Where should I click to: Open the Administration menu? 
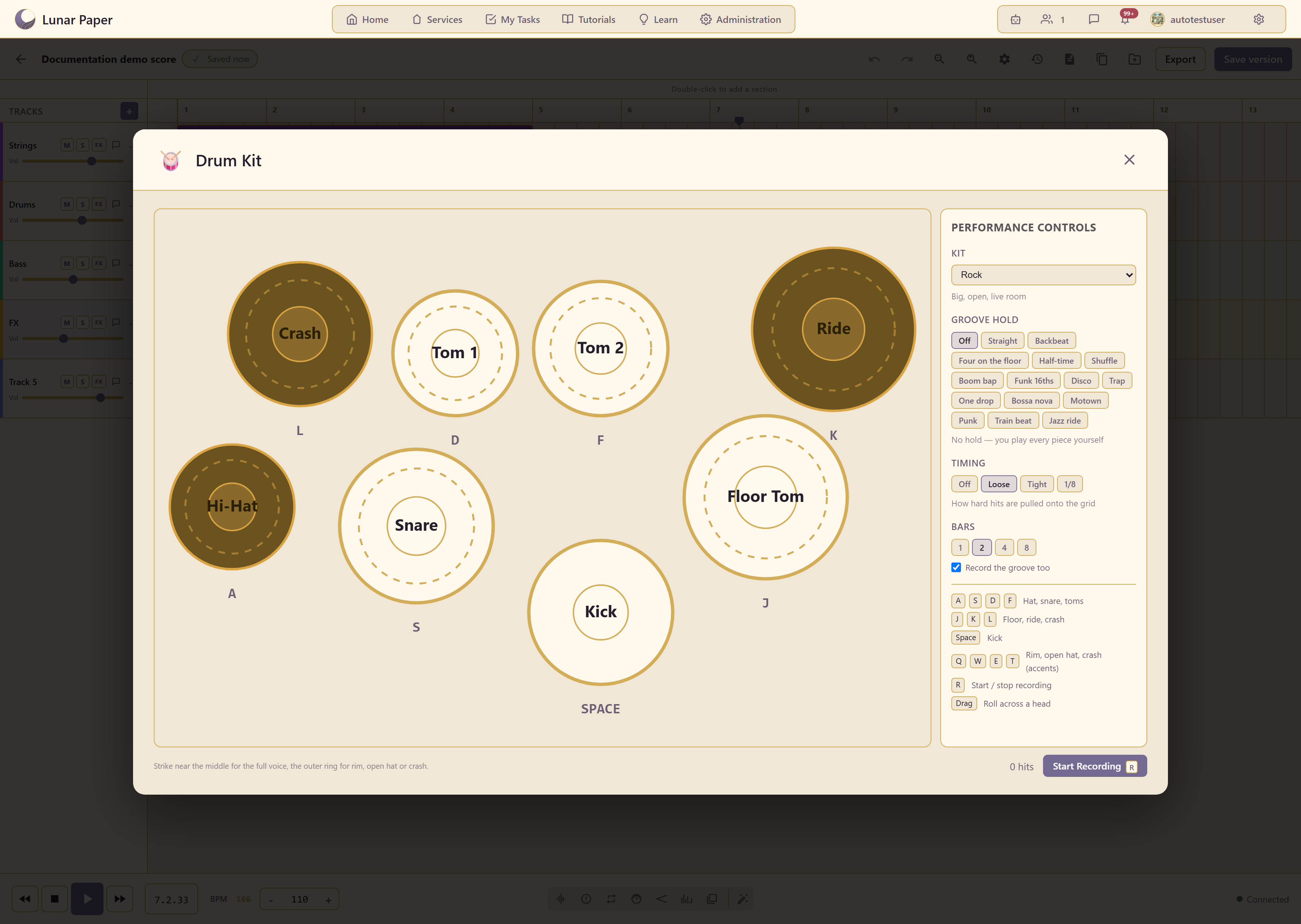coord(740,19)
